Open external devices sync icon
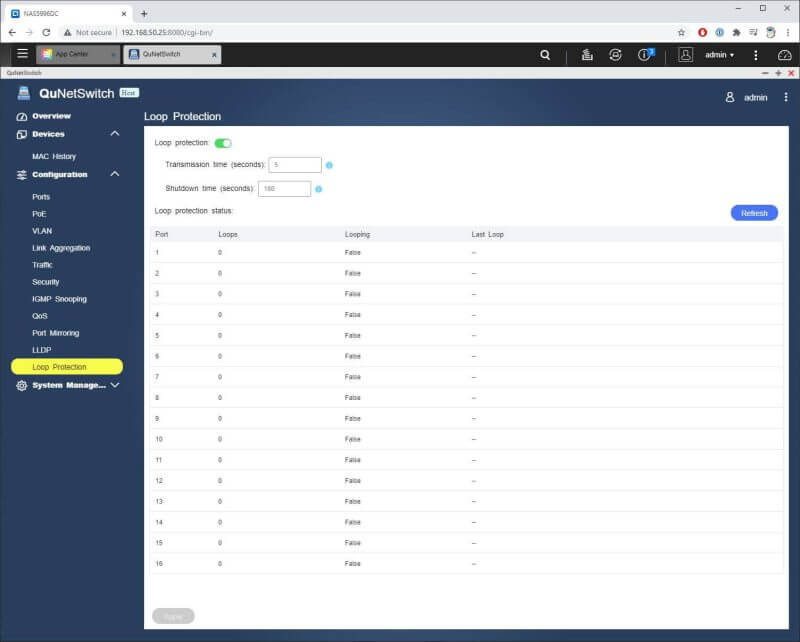Viewport: 800px width, 642px height. 615,55
